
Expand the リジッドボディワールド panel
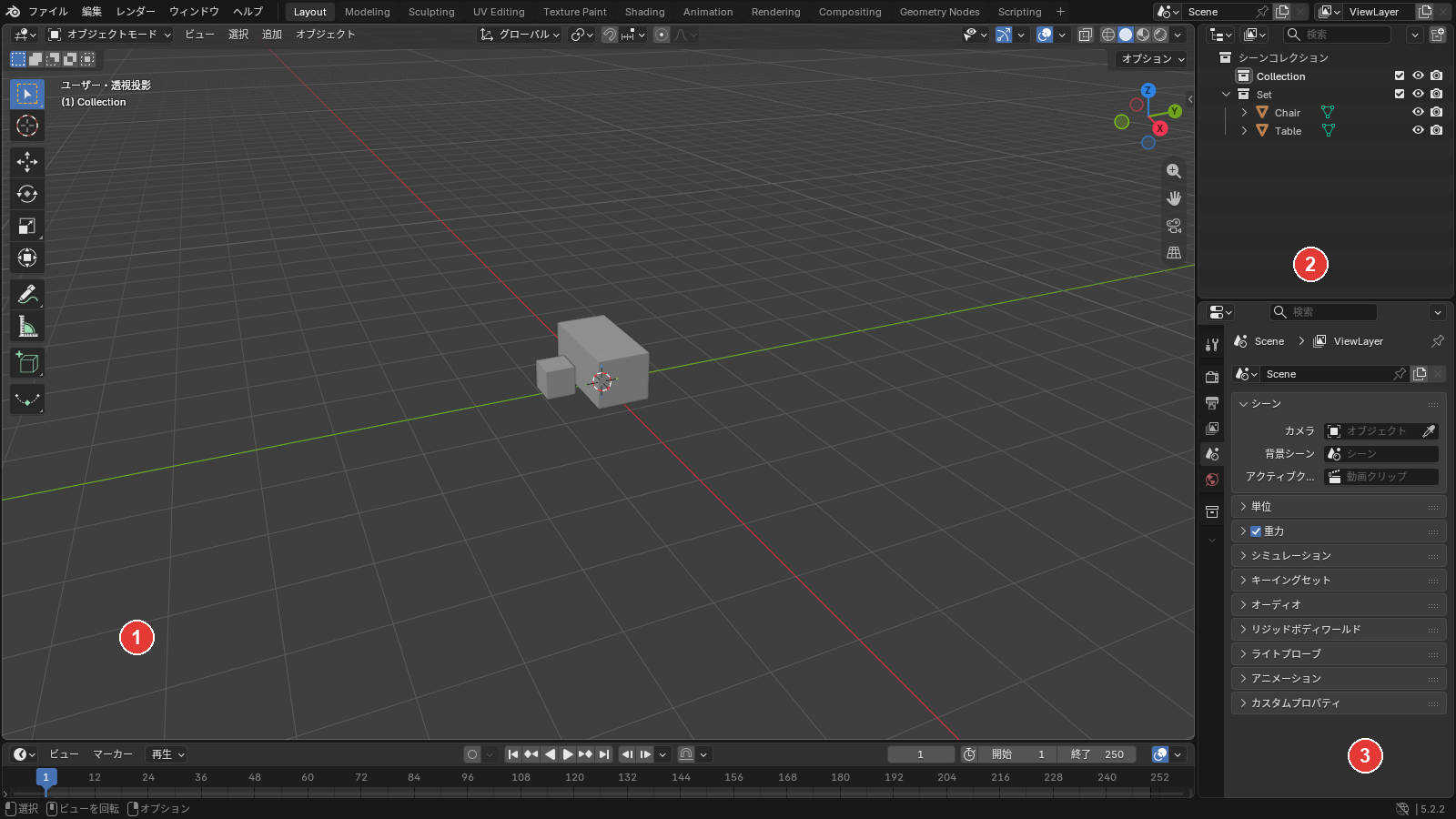[x=1339, y=630]
